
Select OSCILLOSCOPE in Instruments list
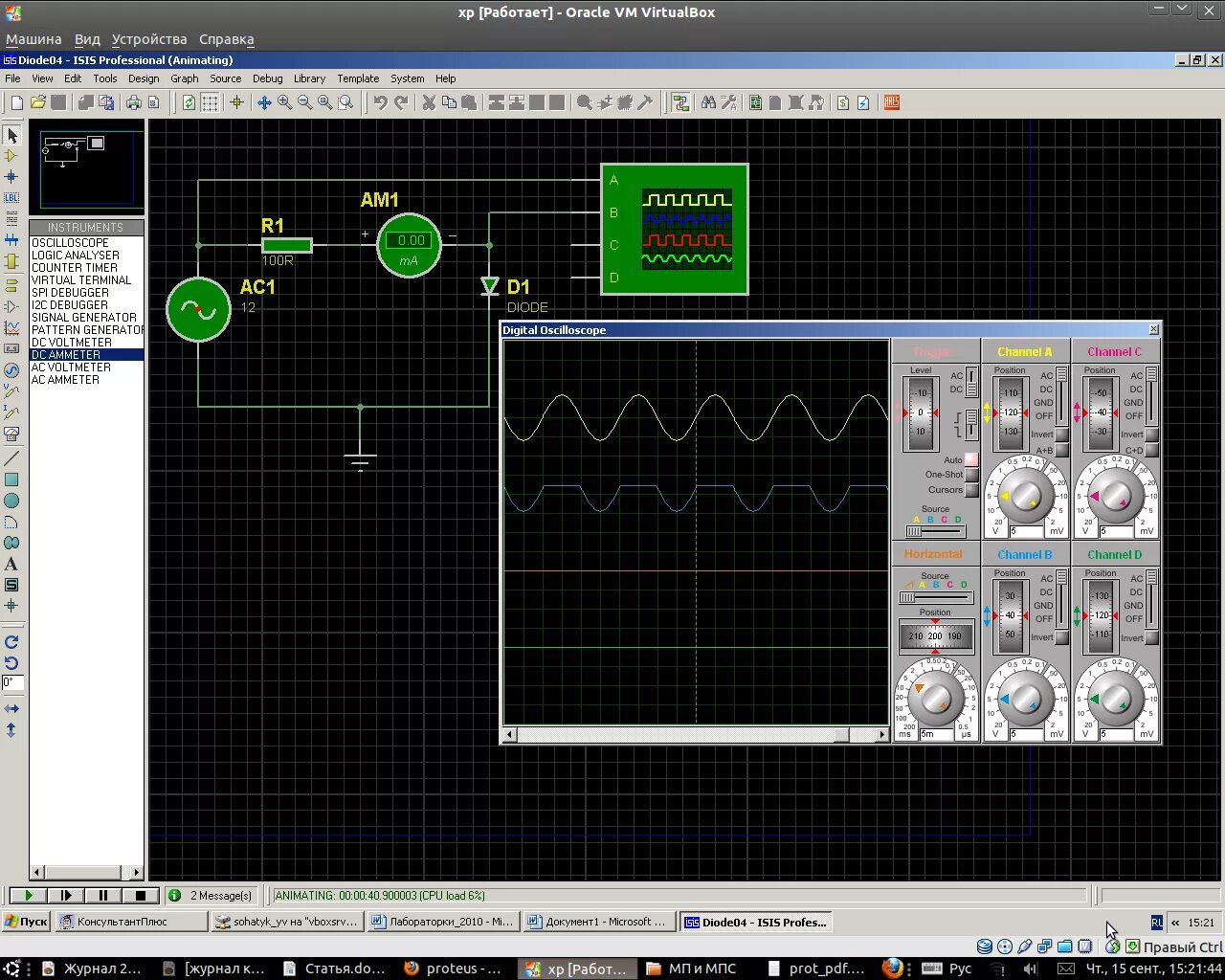pos(70,243)
